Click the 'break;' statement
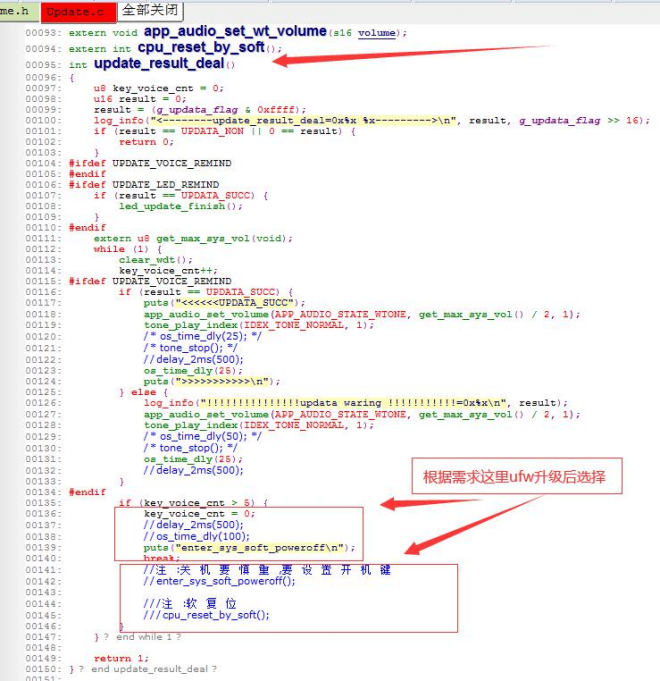The image size is (660, 681). point(162,558)
